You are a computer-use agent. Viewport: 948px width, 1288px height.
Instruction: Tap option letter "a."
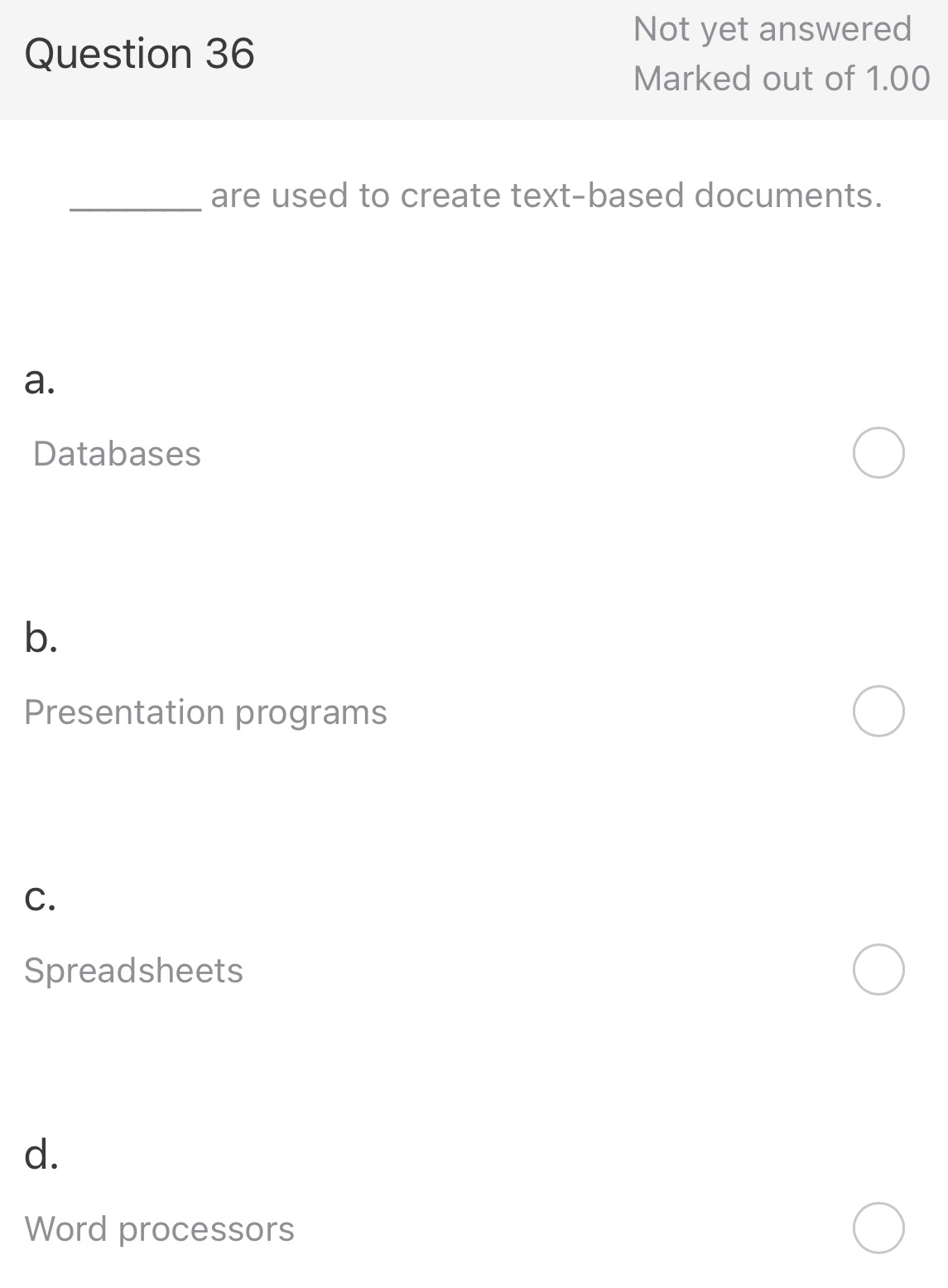[x=40, y=380]
